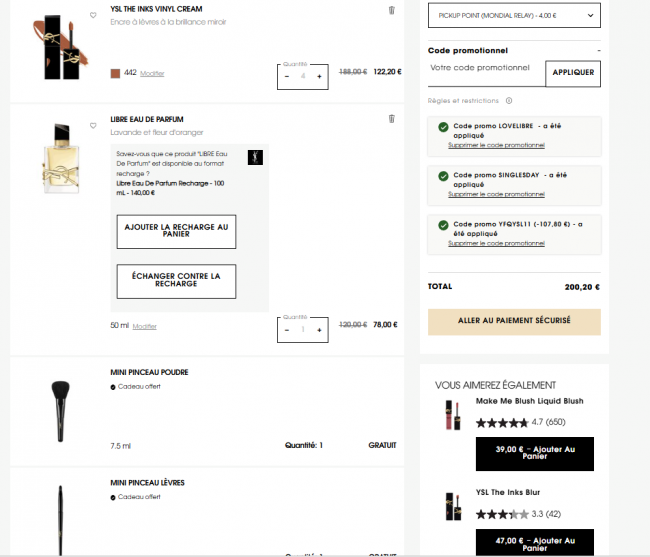650x557 pixels.
Task: Add Make Me Blush Liquid Blush to cart
Action: coord(534,453)
